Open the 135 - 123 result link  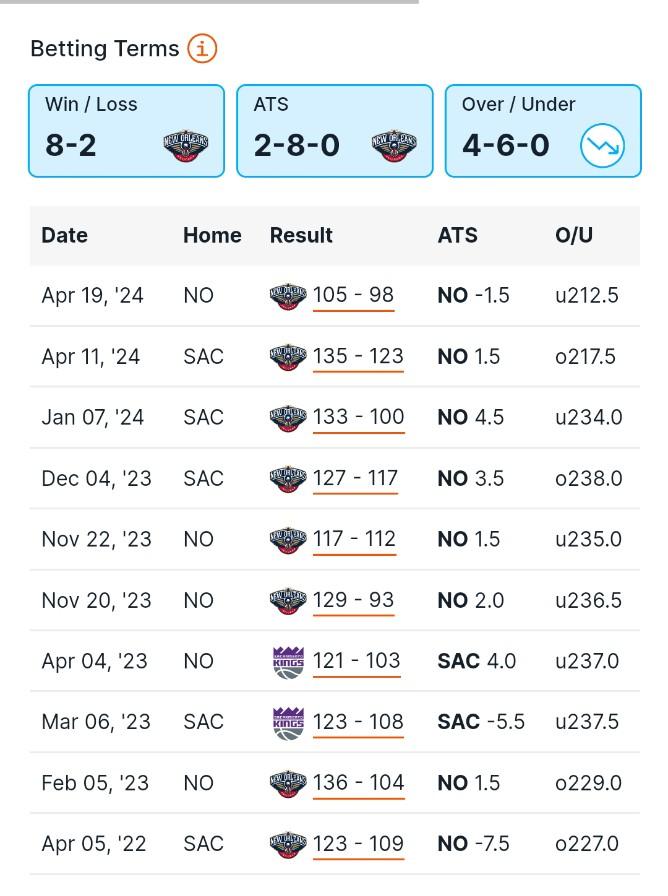click(358, 357)
